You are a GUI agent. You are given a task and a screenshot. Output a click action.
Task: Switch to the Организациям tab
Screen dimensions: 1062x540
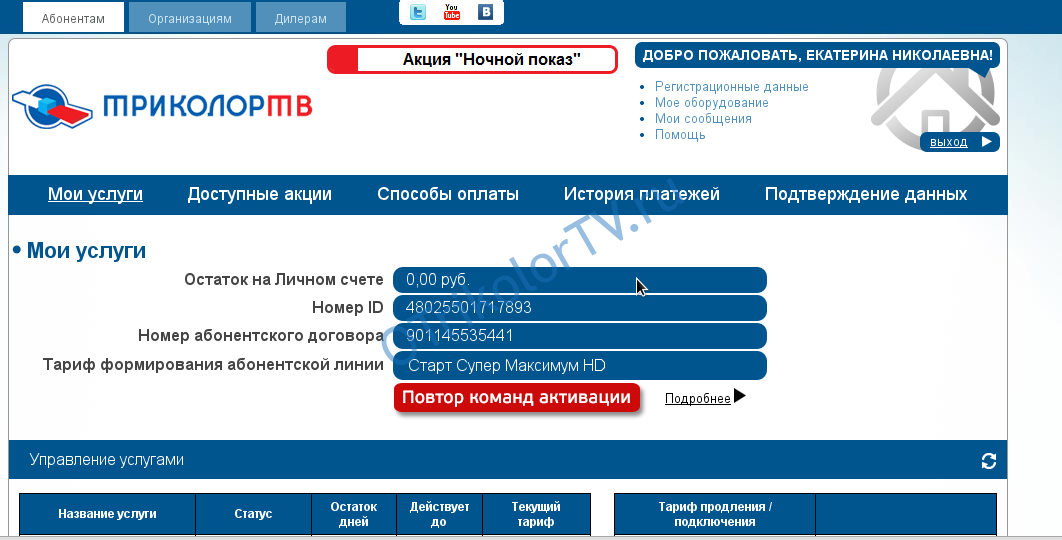(190, 18)
